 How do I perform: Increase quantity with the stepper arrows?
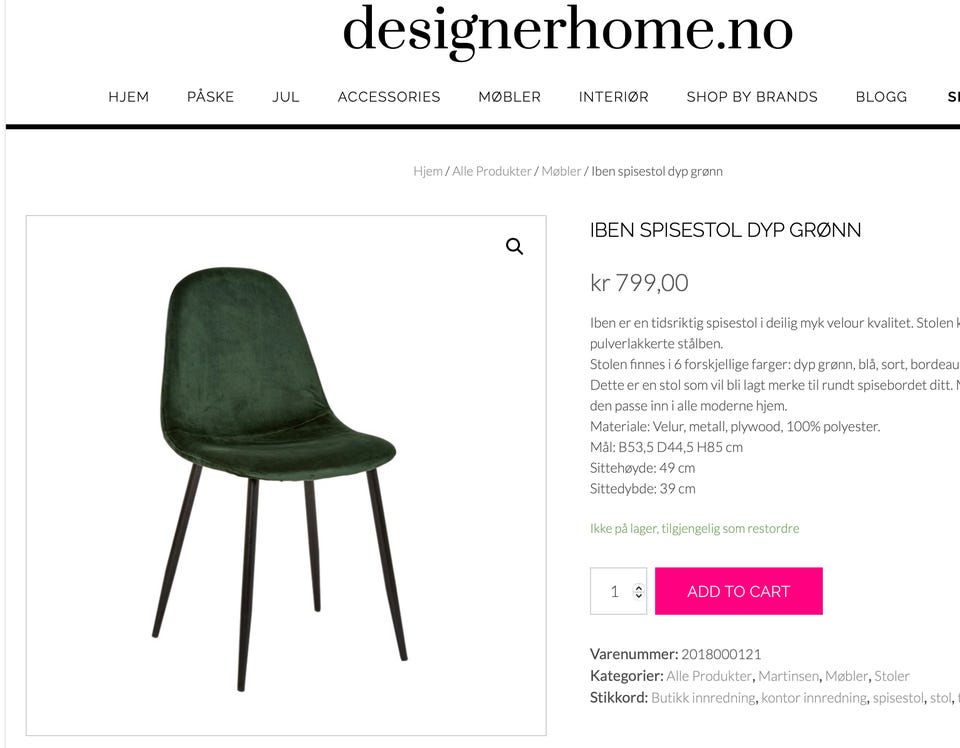coord(639,587)
